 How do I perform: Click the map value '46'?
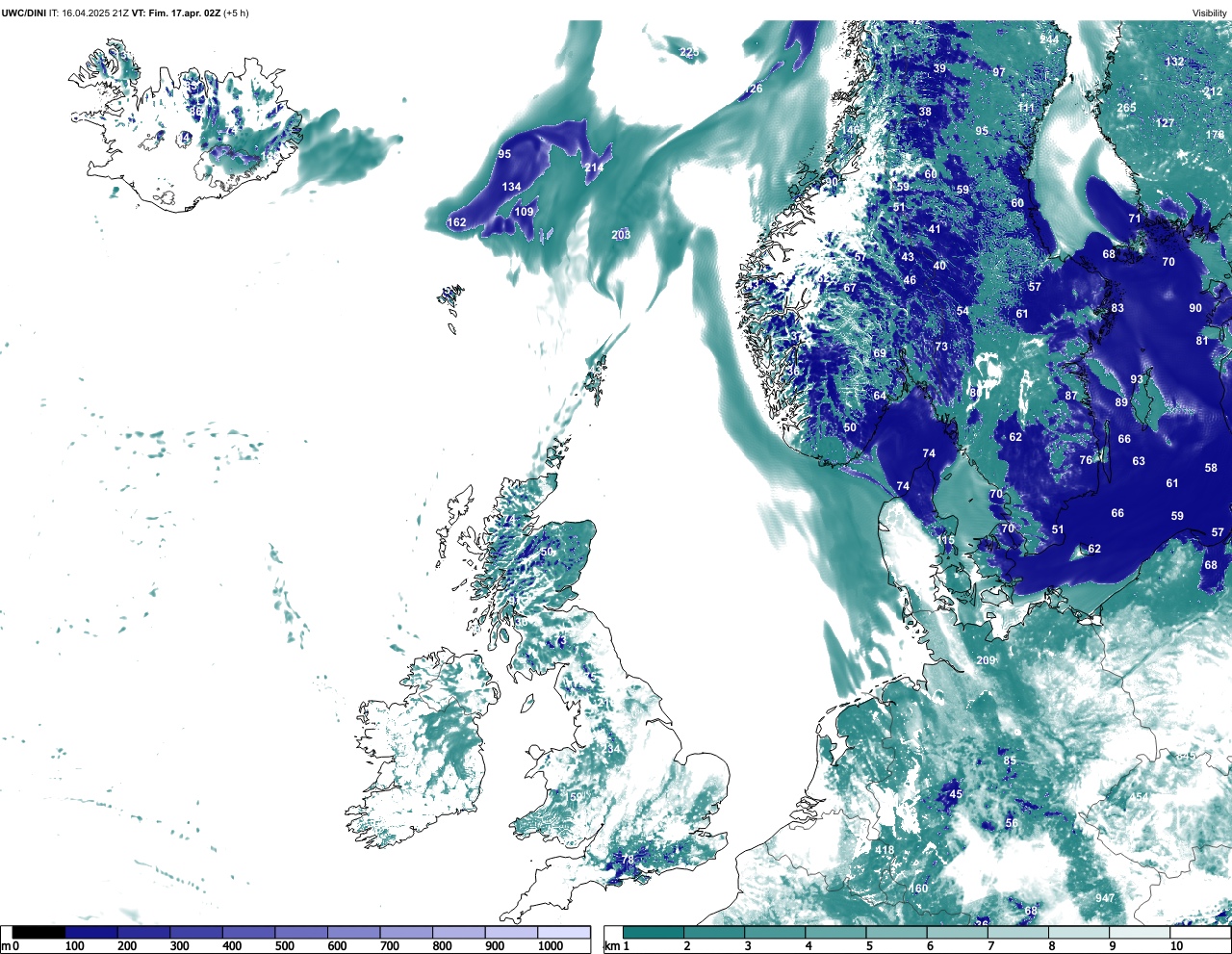point(910,280)
